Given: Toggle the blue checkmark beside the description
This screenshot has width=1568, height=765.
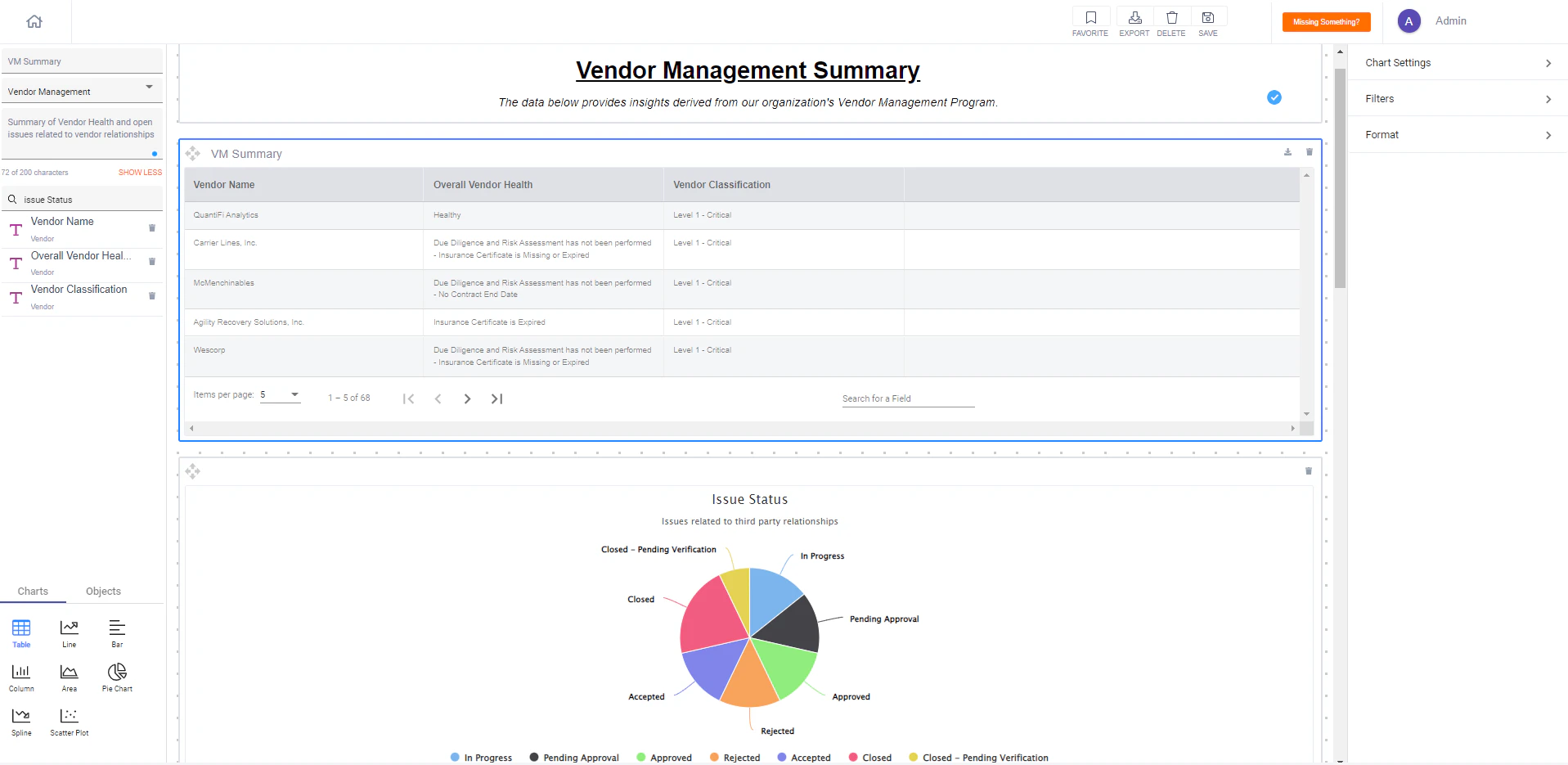Looking at the screenshot, I should (1273, 97).
